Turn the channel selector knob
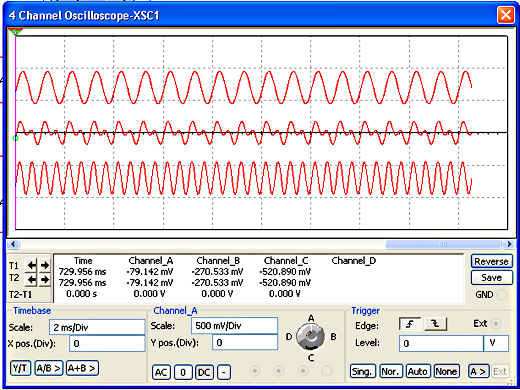This screenshot has height=390, width=520. point(310,337)
